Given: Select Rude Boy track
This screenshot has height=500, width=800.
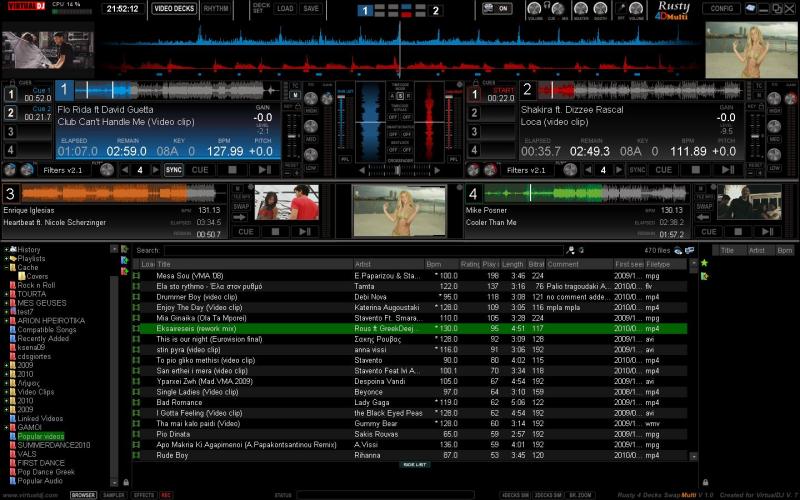Looking at the screenshot, I should 410,455.
